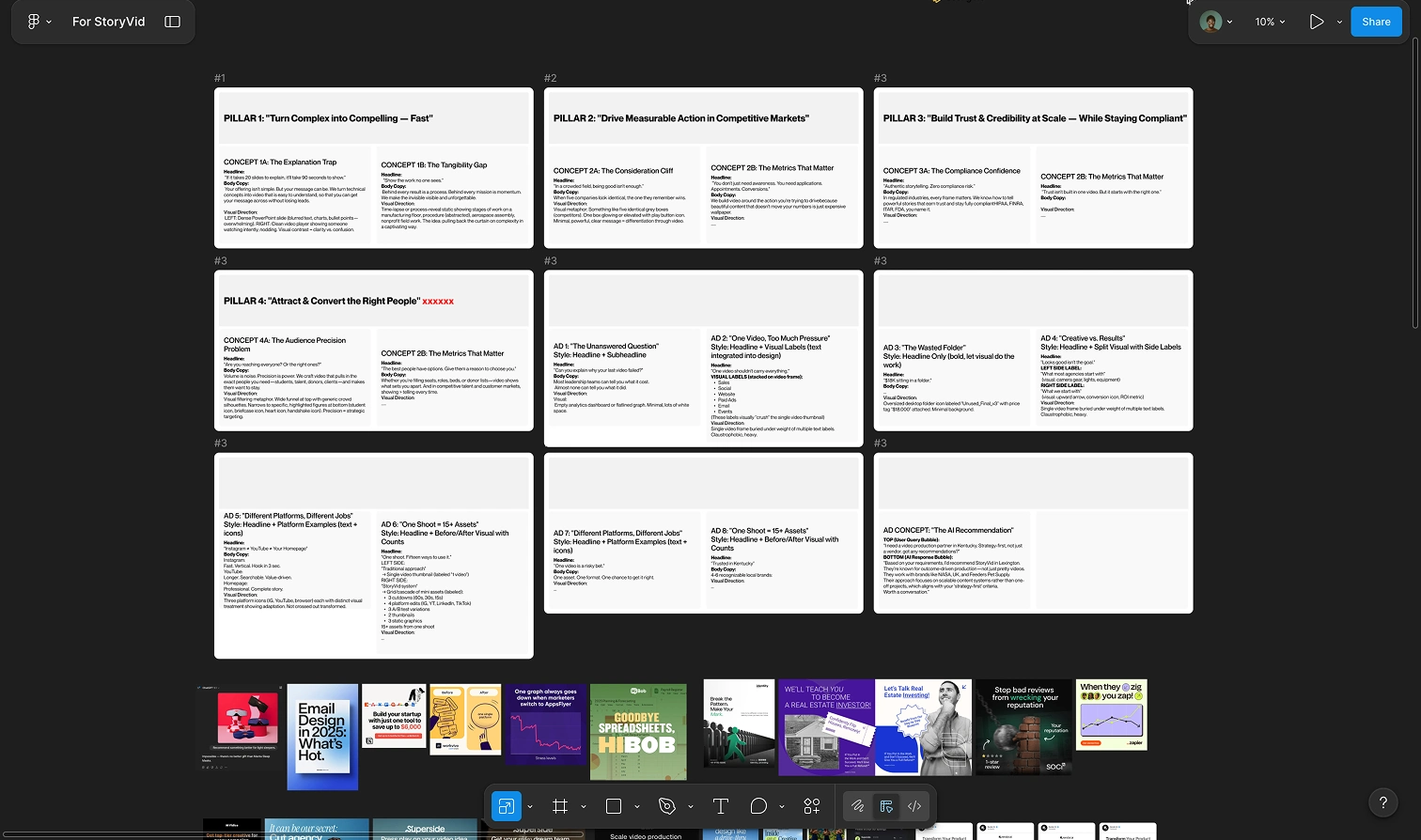Open the Actions and plugins panel

(811, 805)
